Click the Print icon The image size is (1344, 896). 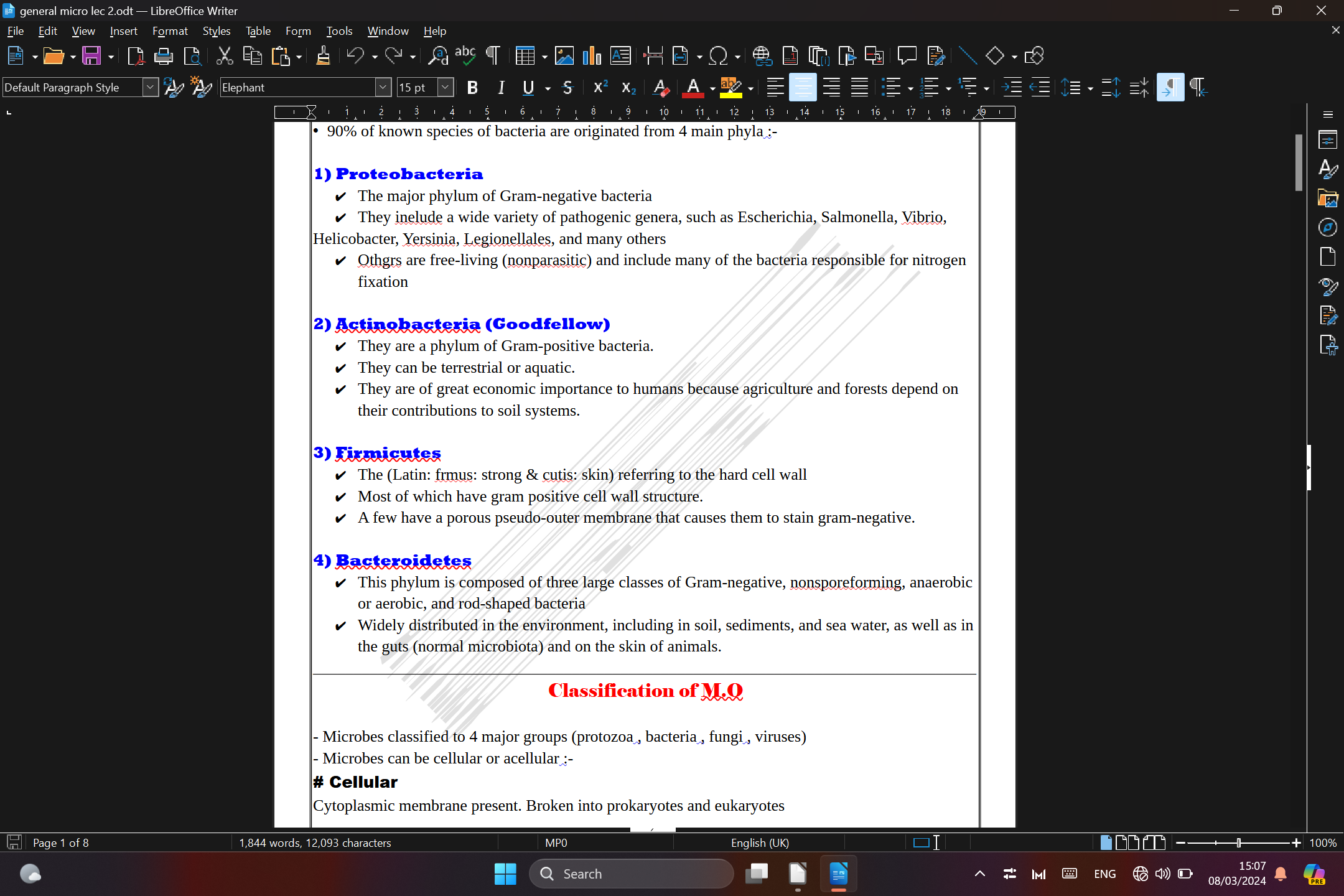click(164, 56)
